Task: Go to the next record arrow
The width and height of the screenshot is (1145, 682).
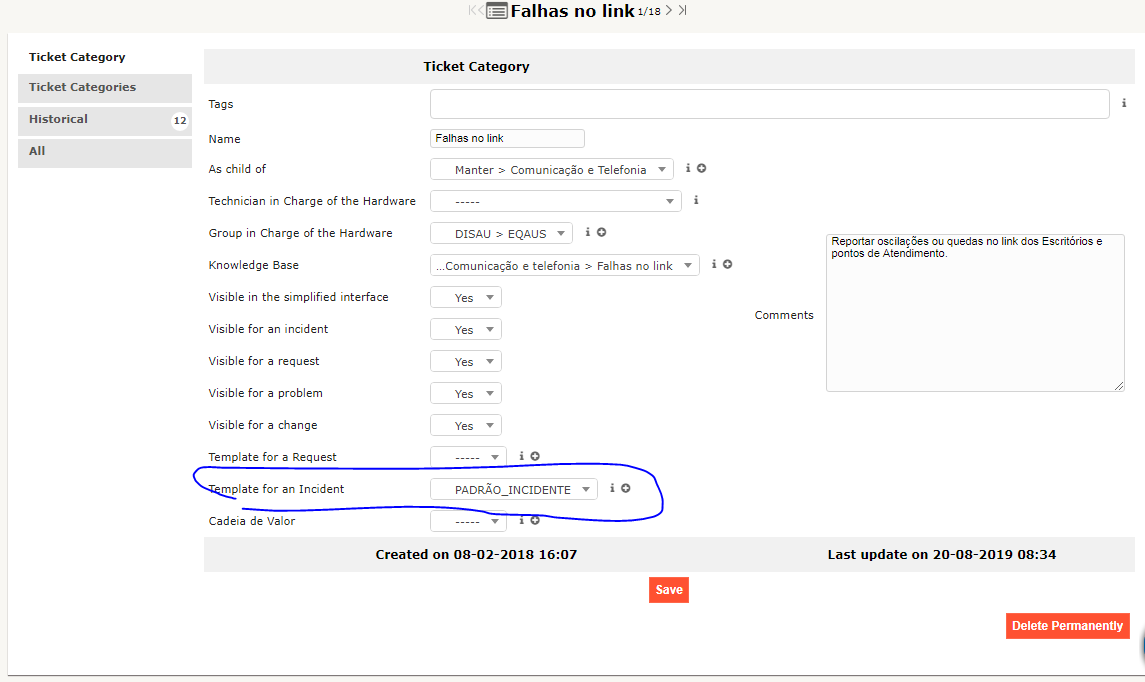Action: [x=669, y=11]
